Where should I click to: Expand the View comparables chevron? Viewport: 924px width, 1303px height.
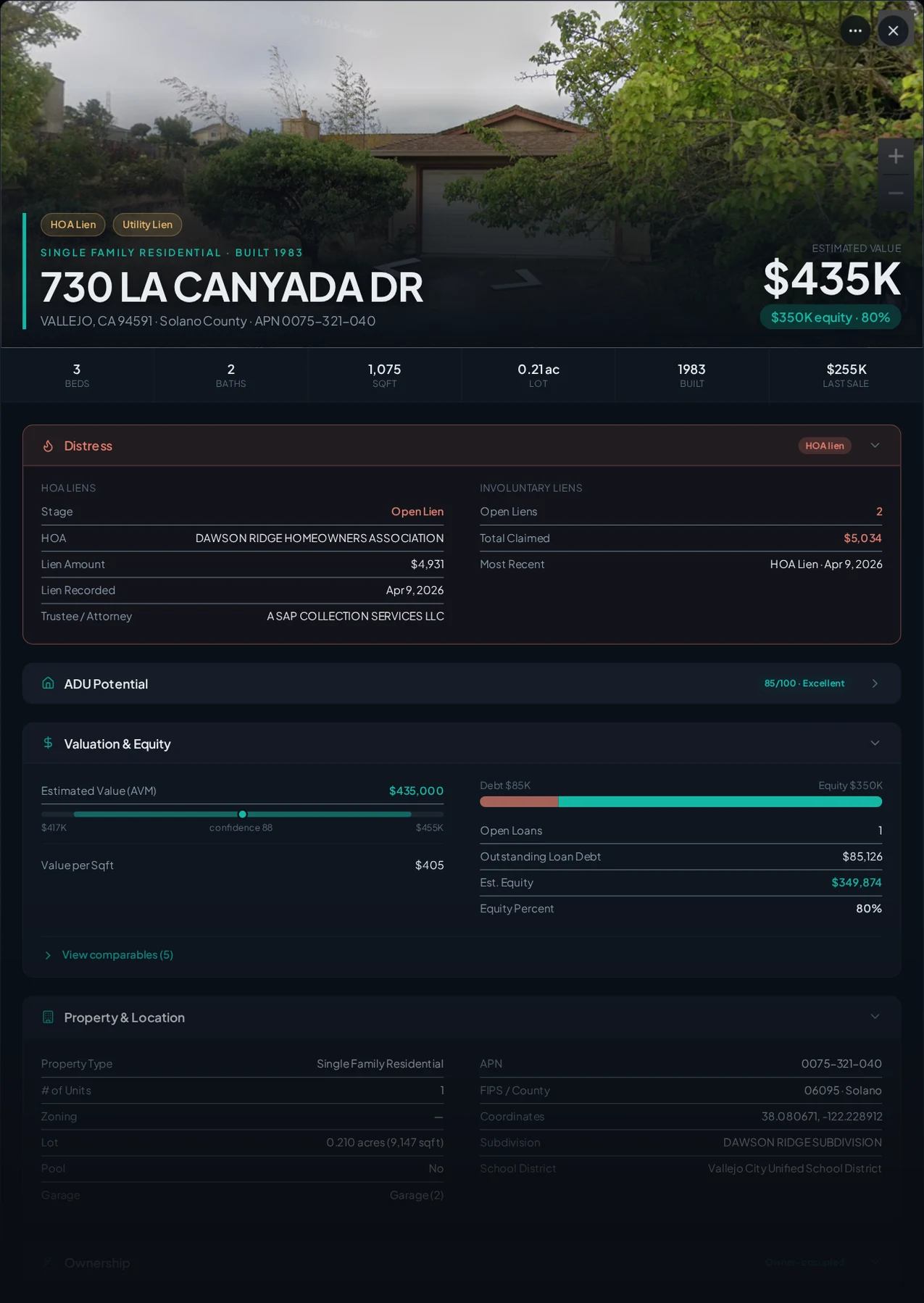coord(48,955)
